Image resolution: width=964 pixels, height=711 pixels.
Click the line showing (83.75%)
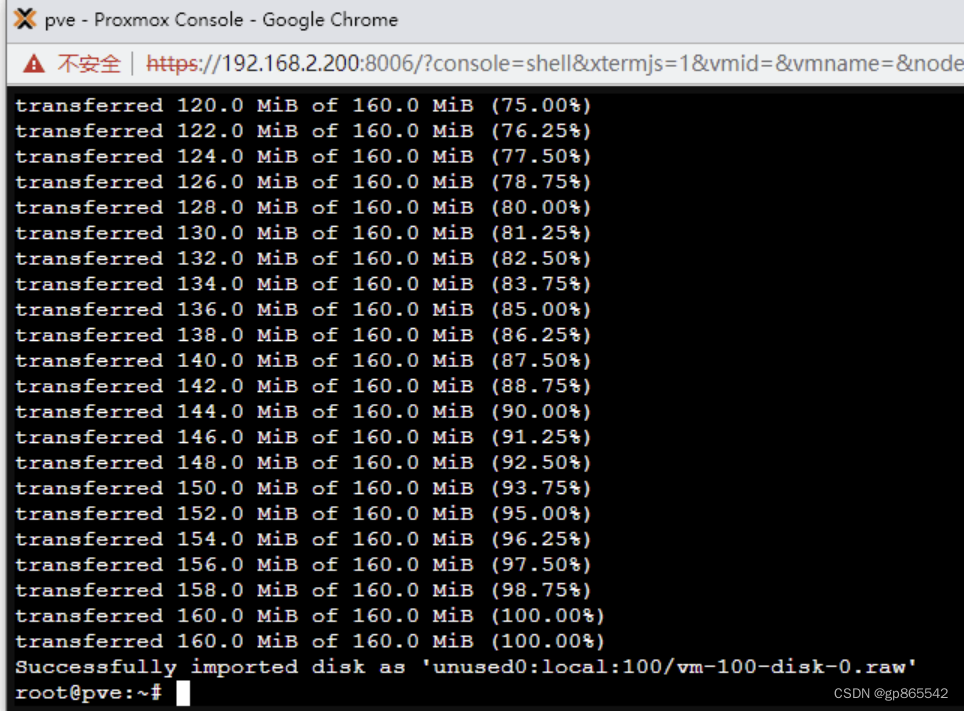[x=303, y=284]
